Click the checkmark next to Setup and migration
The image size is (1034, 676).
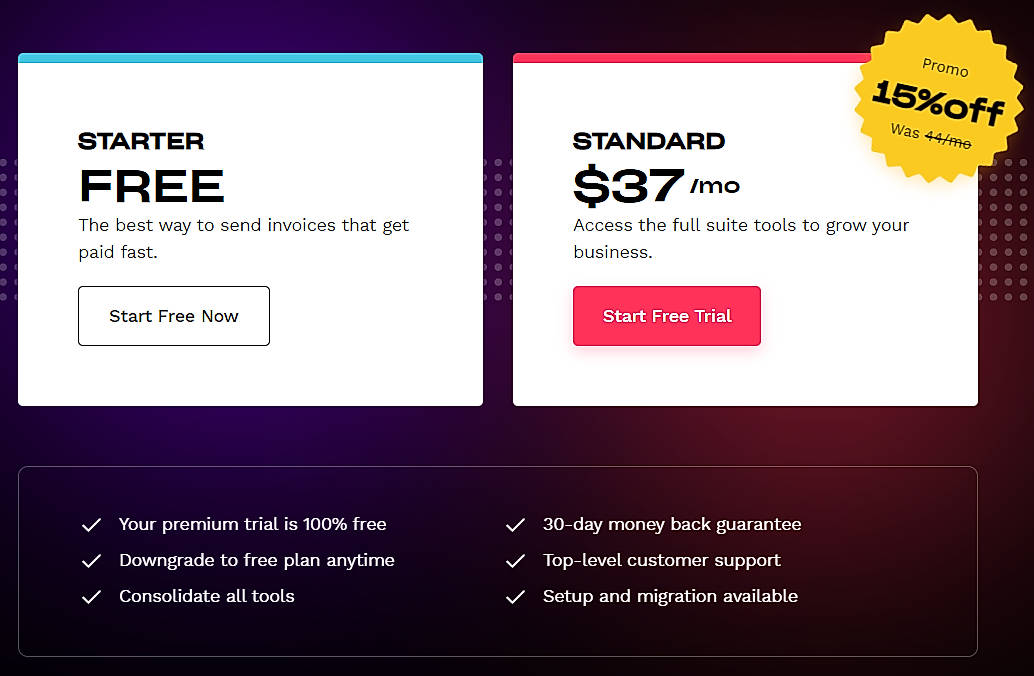point(516,596)
